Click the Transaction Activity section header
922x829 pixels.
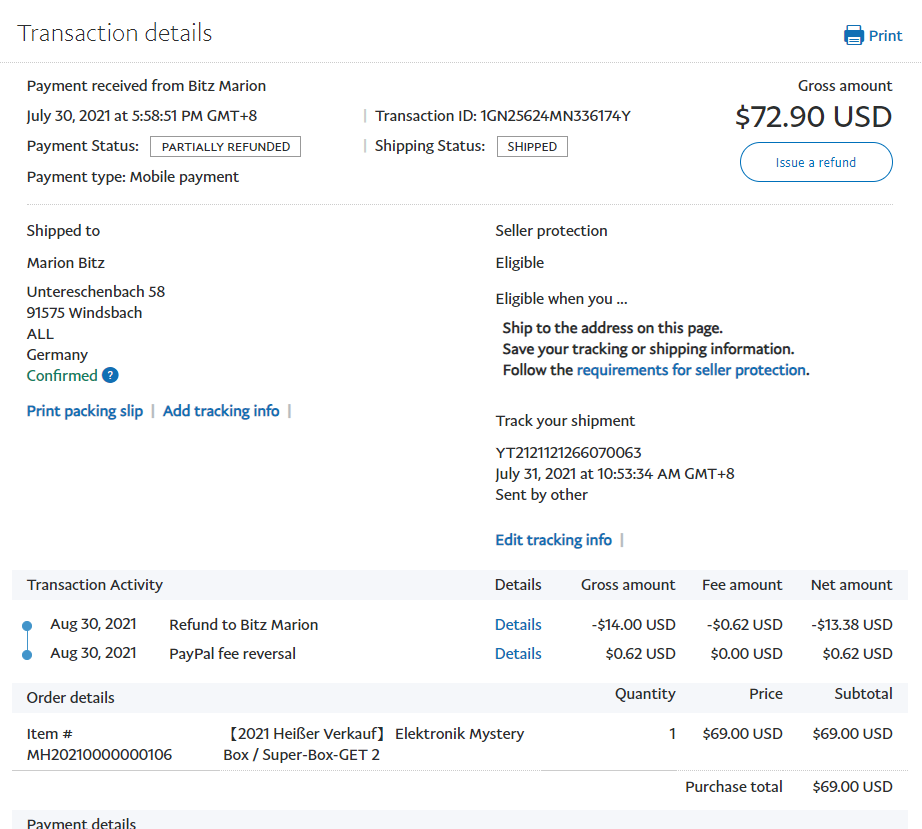tap(95, 585)
